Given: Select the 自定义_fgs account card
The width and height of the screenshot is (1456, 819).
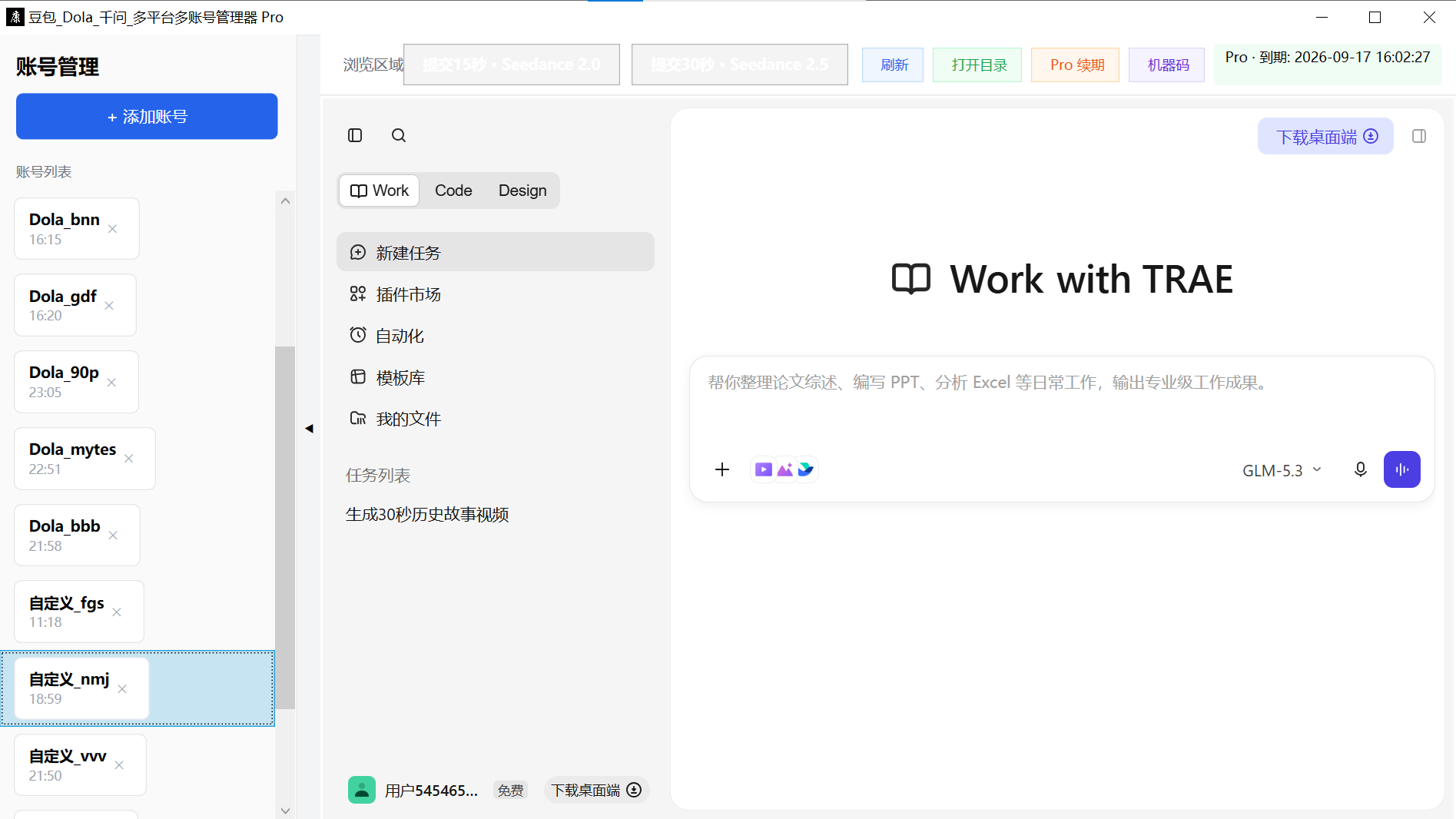Looking at the screenshot, I should coord(79,612).
